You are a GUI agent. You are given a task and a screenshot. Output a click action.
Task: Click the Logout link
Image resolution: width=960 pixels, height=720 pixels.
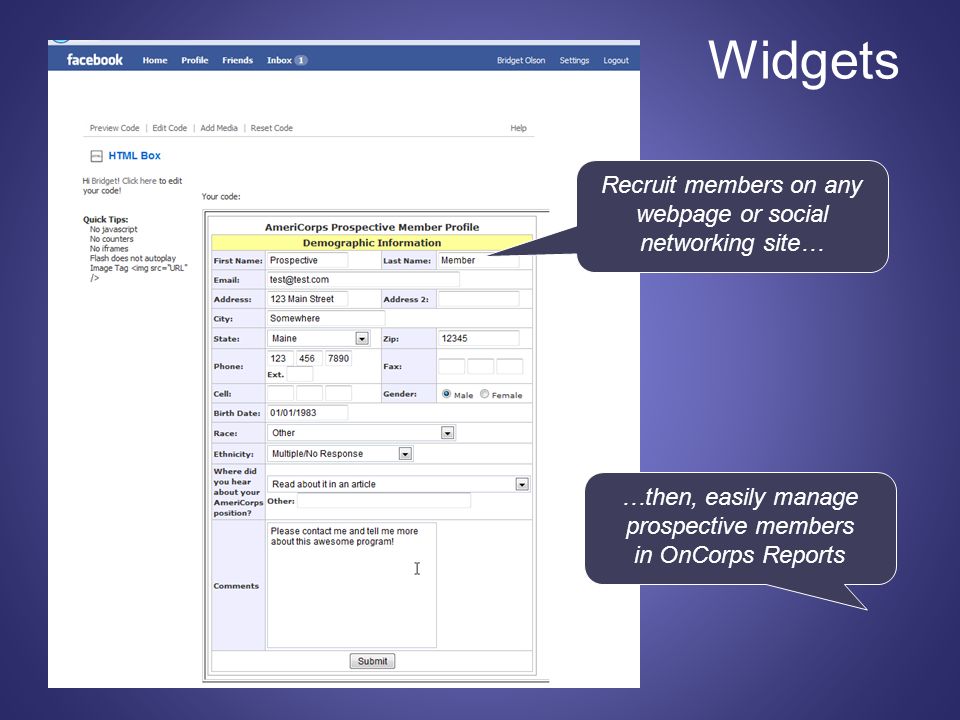pyautogui.click(x=616, y=60)
